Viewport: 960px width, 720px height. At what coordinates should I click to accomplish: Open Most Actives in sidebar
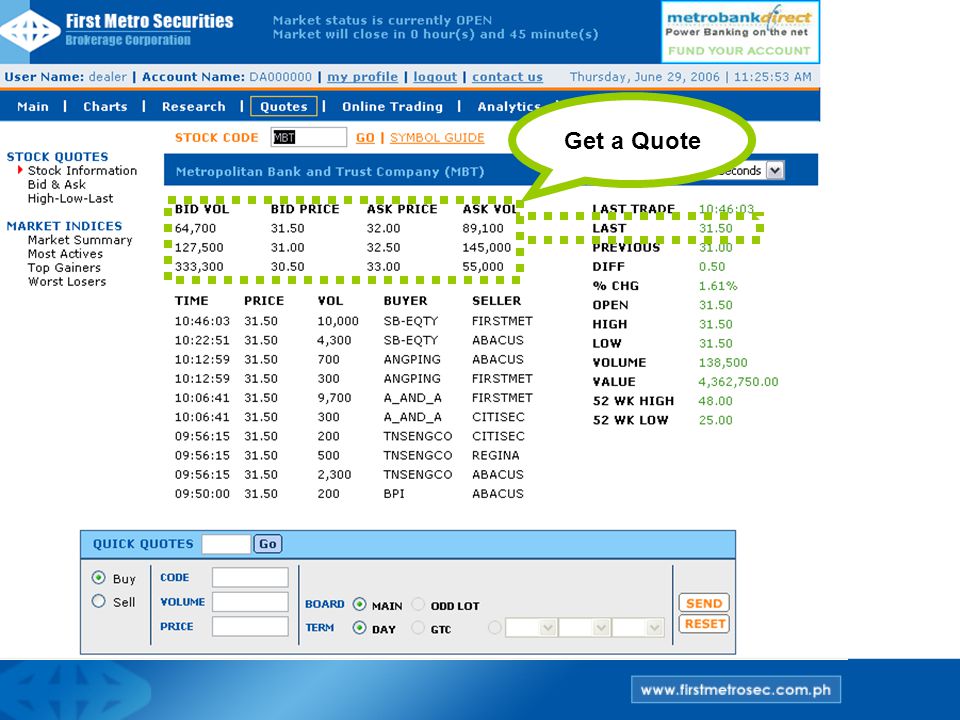(x=65, y=253)
